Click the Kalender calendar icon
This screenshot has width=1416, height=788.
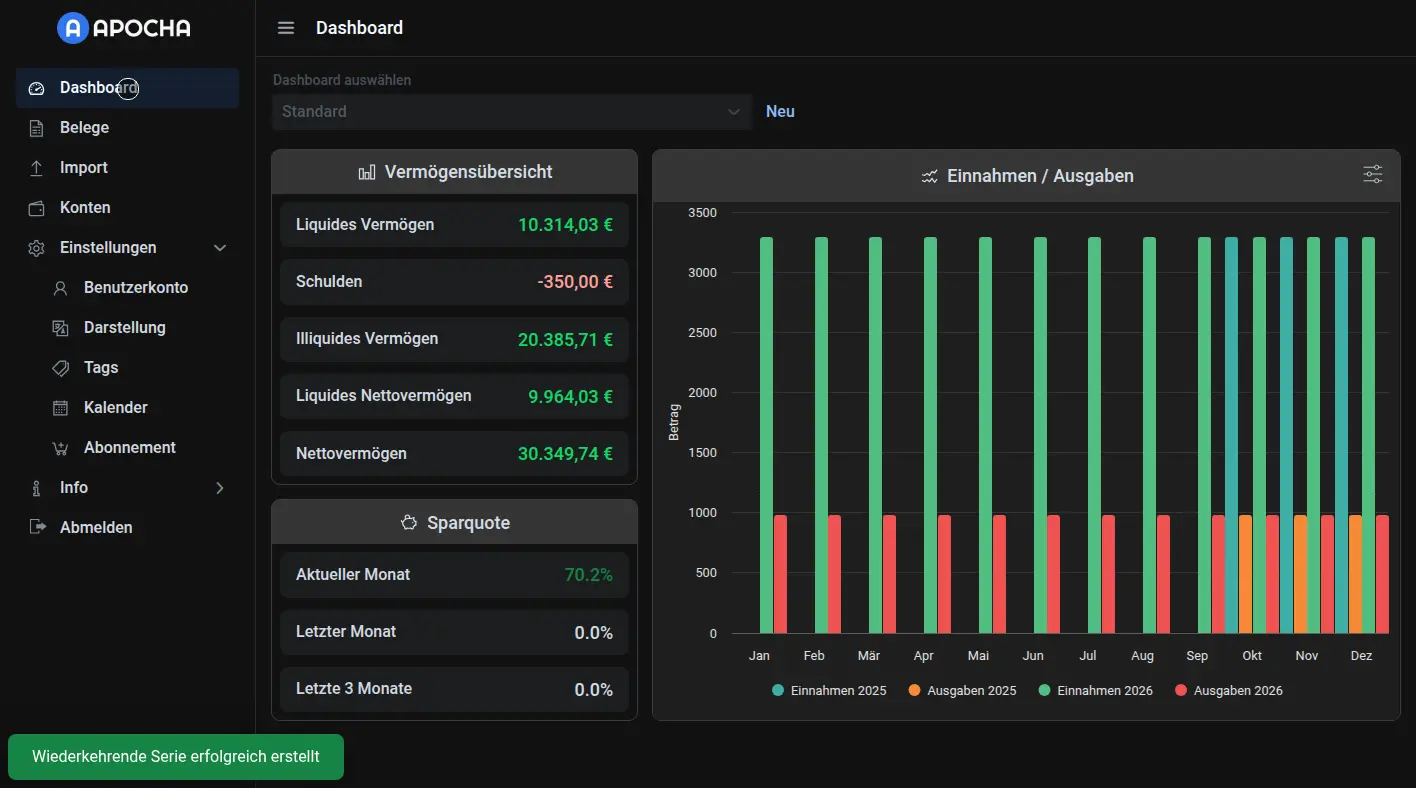(61, 408)
